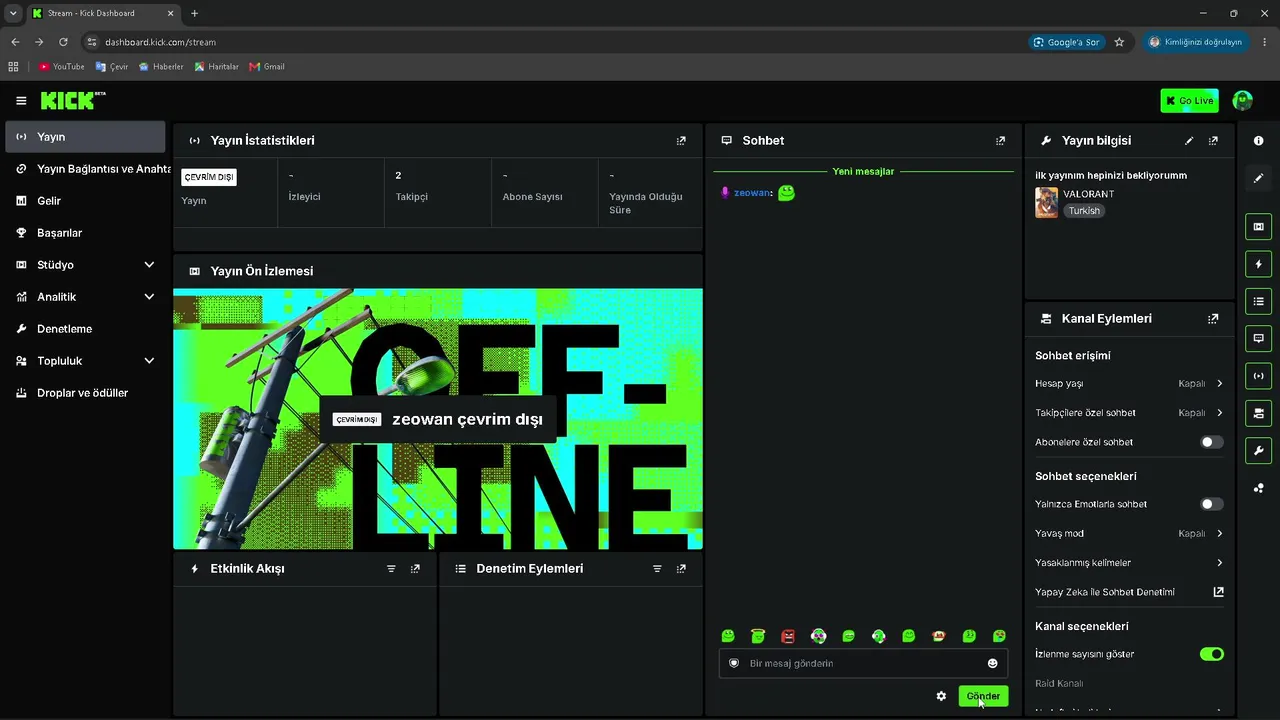
Task: Turn off İzlenme sayısını göster switch
Action: (x=1211, y=654)
